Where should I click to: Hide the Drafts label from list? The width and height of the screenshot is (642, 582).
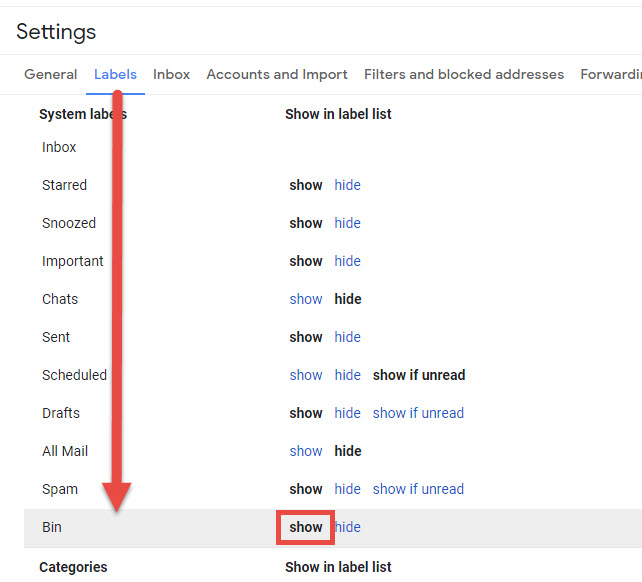347,413
